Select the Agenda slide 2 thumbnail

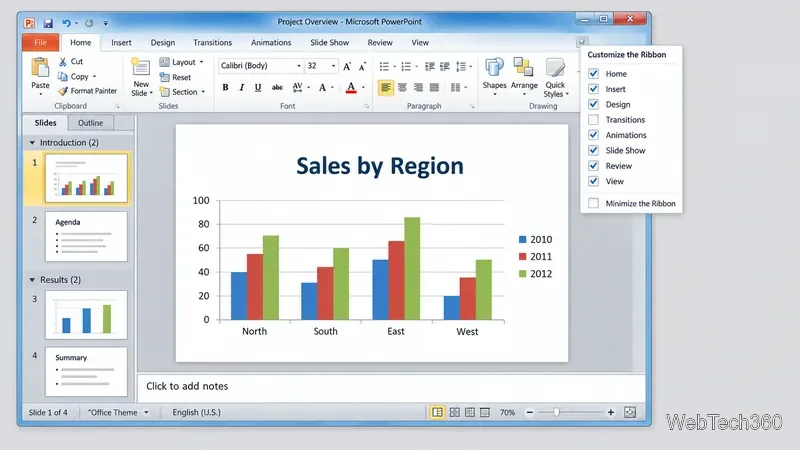point(86,237)
